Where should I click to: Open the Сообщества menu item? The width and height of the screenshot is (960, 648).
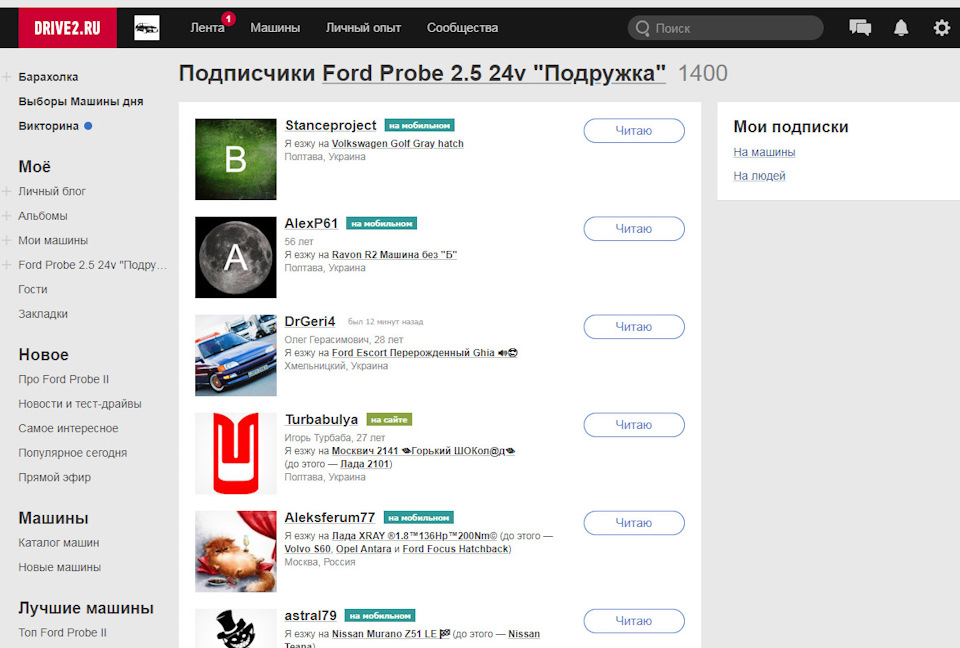pyautogui.click(x=462, y=28)
